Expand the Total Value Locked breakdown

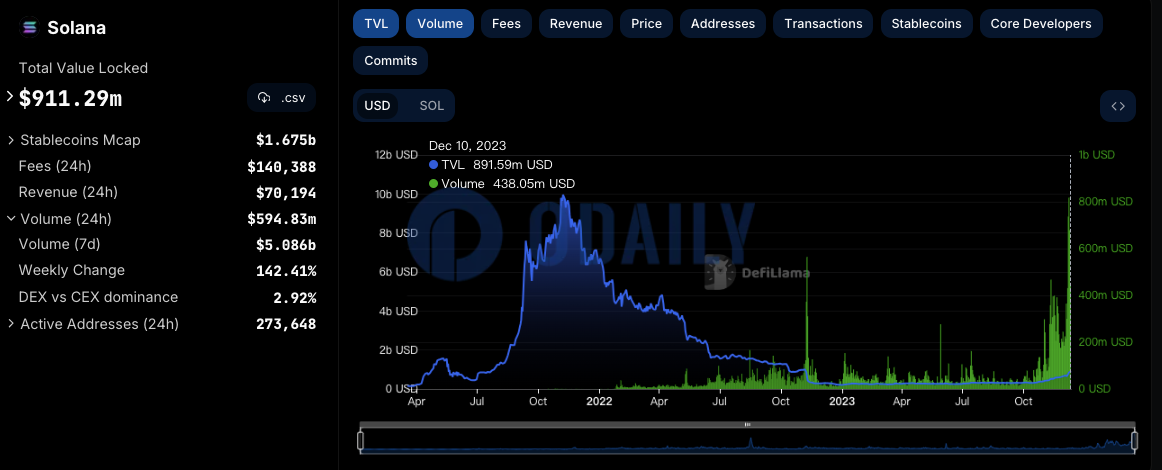(10, 96)
